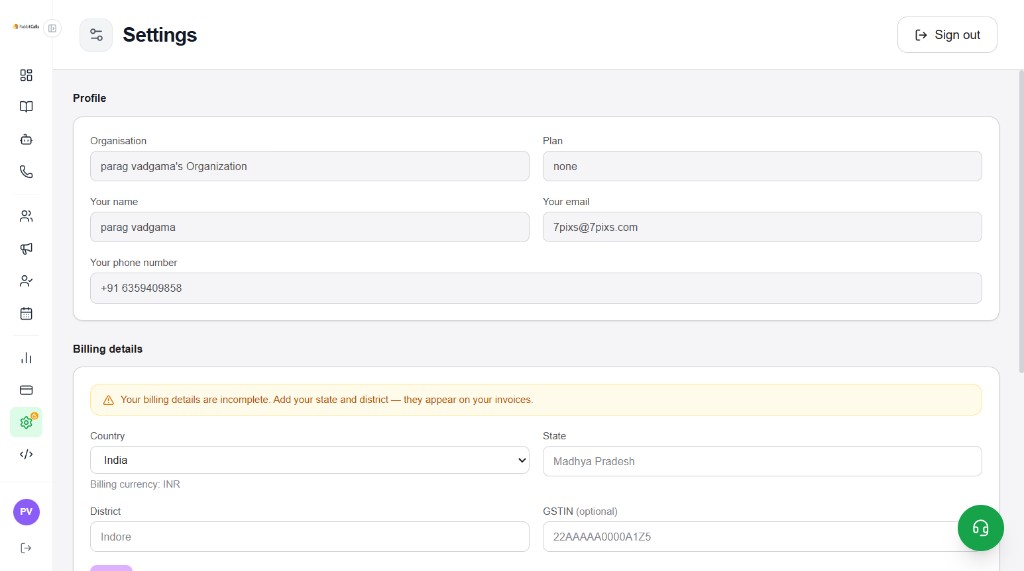
Task: Open the AI agents robot icon
Action: 26,139
